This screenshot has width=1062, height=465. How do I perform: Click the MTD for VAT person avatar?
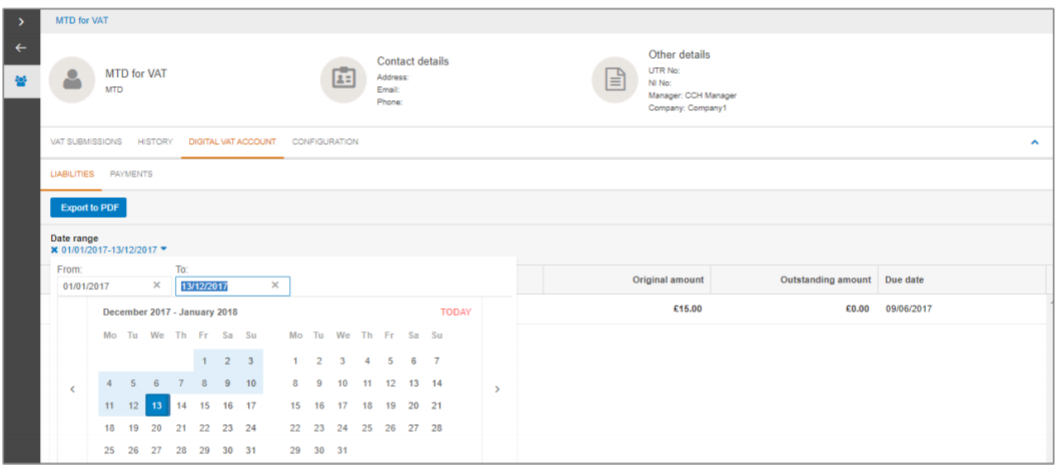(x=72, y=80)
